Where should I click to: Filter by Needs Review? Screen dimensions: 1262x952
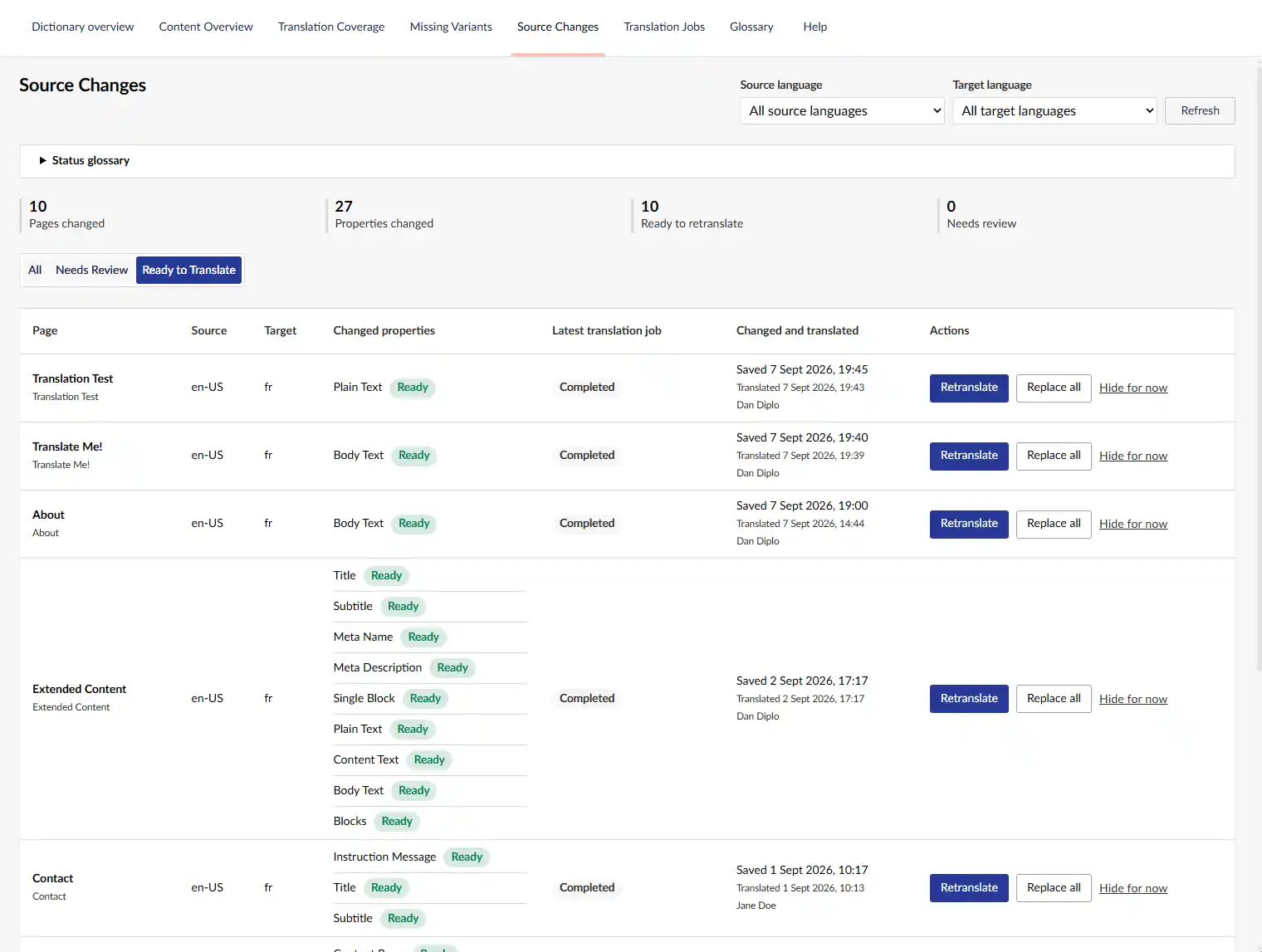coord(91,270)
